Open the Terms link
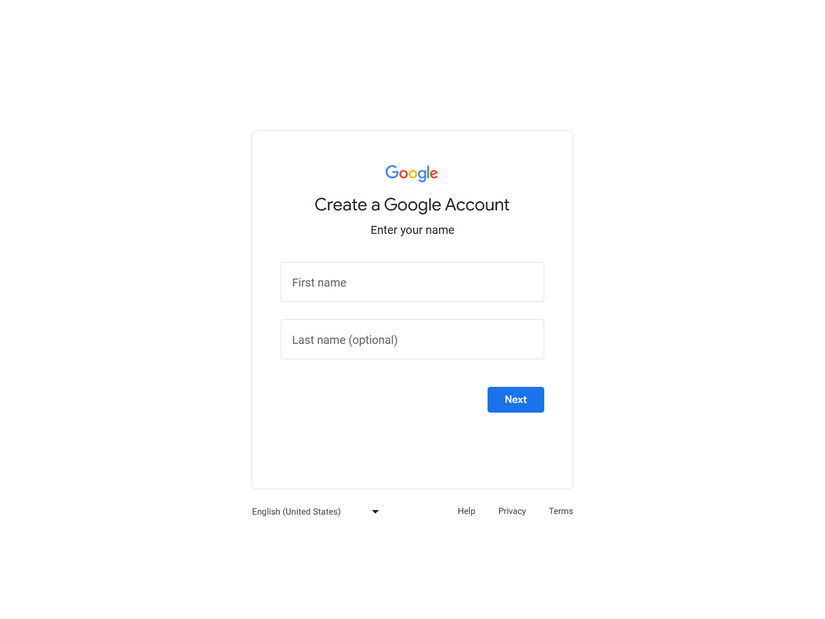Image resolution: width=825 pixels, height=619 pixels. click(x=561, y=511)
